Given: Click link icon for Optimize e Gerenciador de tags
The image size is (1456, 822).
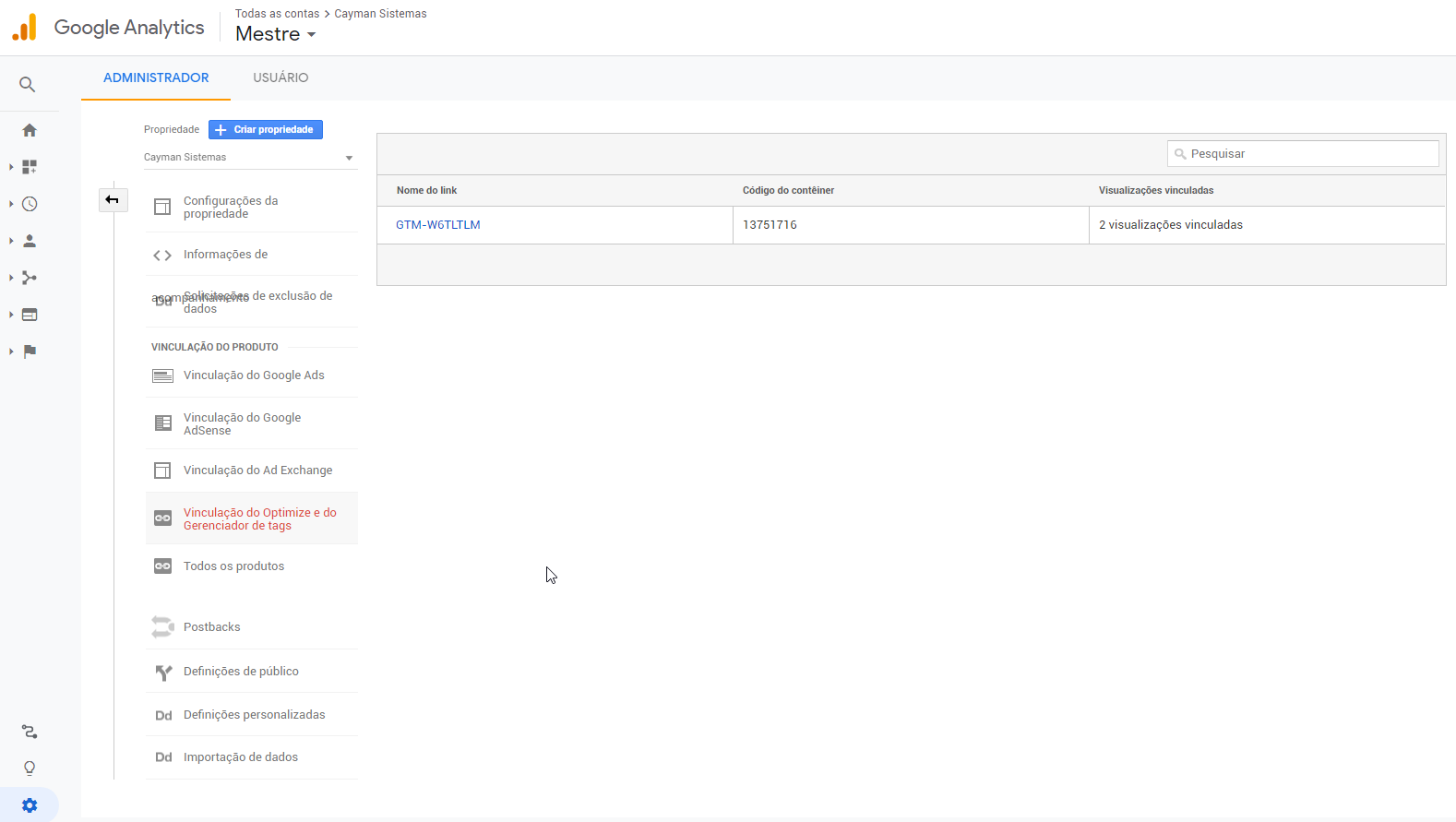Looking at the screenshot, I should click(162, 518).
